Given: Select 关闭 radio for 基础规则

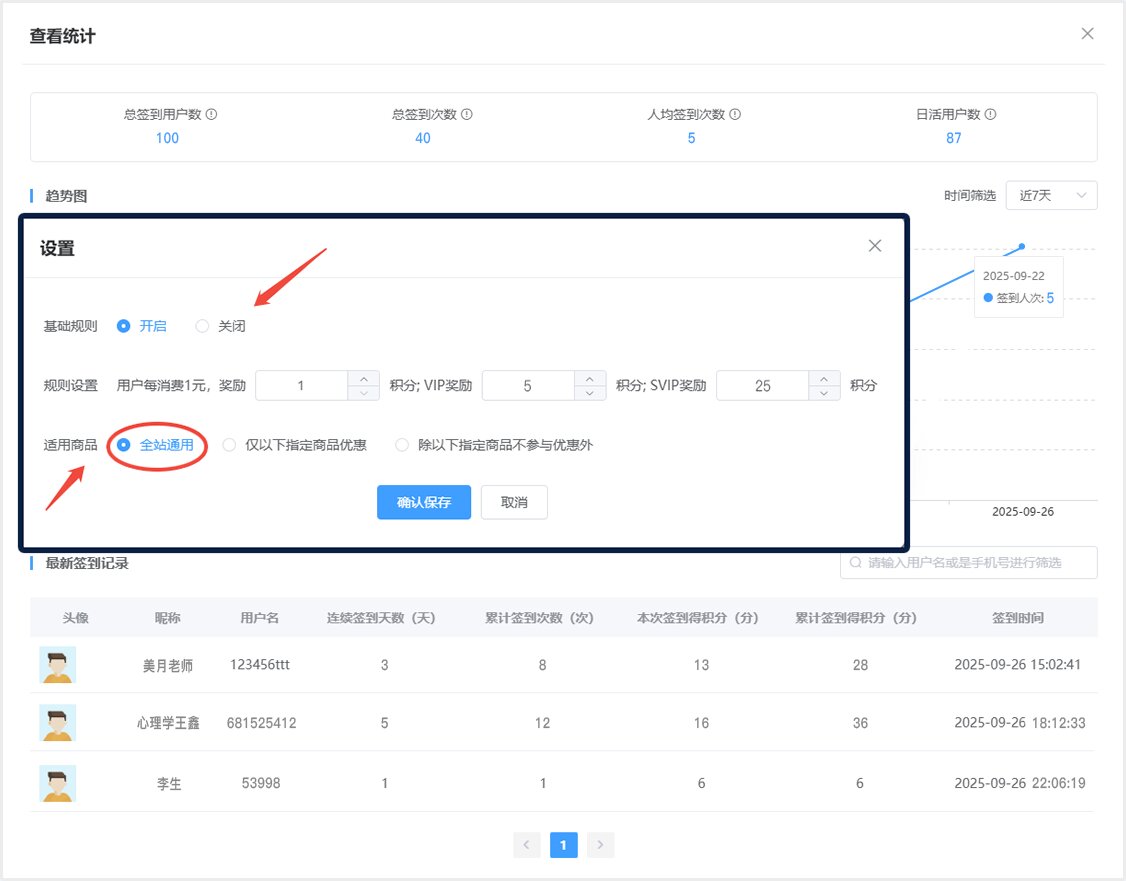Looking at the screenshot, I should pyautogui.click(x=203, y=326).
